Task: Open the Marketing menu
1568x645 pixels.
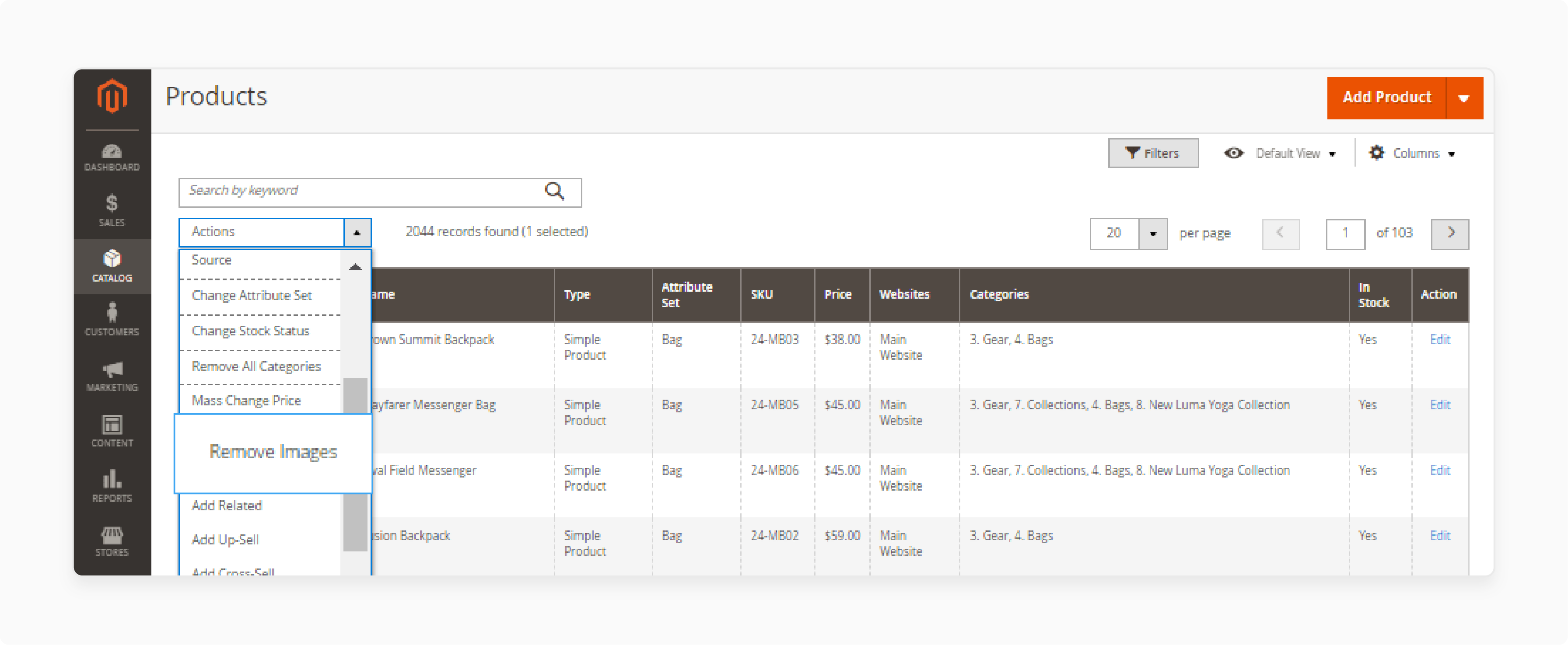Action: tap(112, 375)
